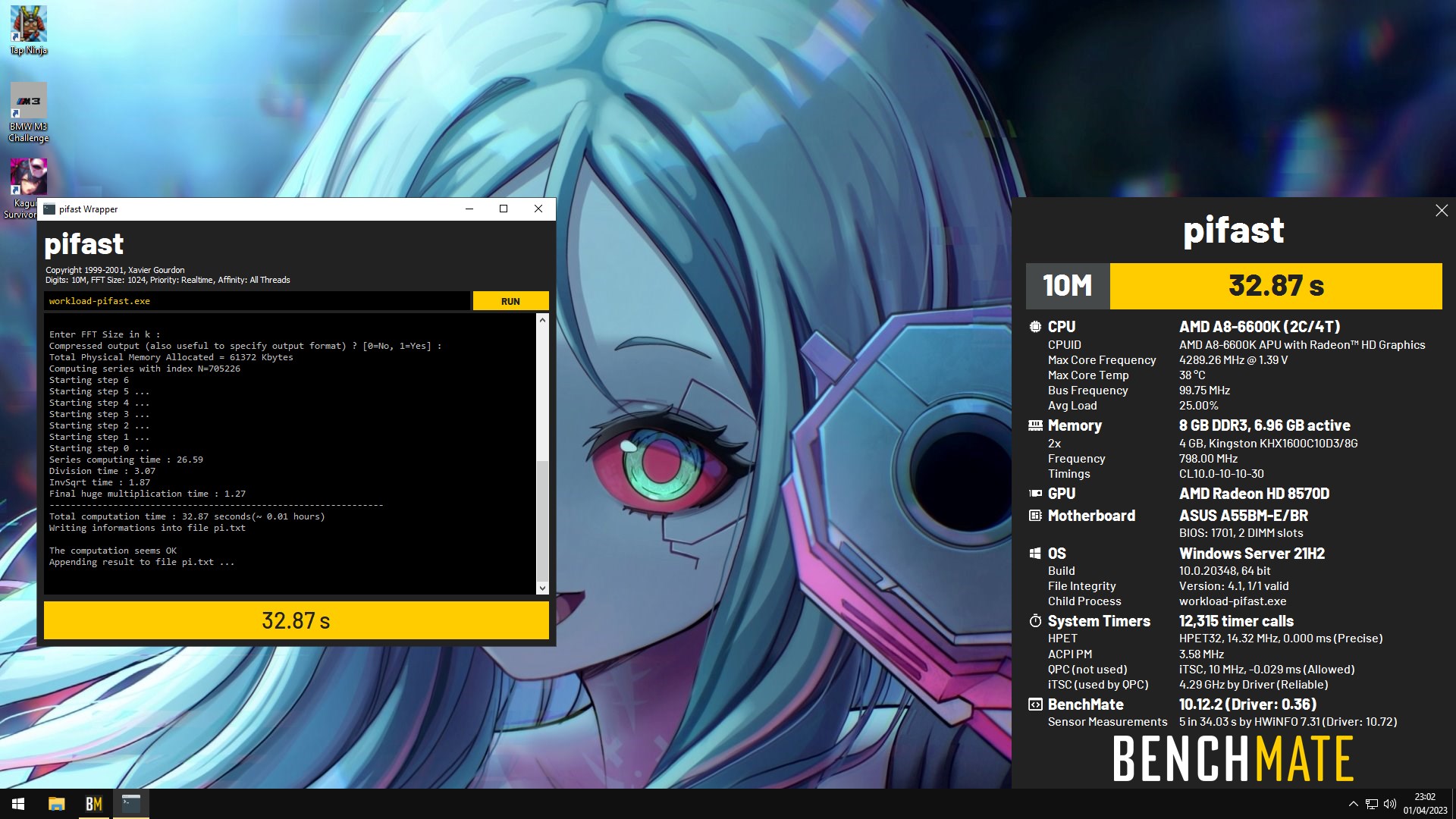Click the volume speaker tray icon
Viewport: 1456px width, 819px height.
[x=1390, y=804]
